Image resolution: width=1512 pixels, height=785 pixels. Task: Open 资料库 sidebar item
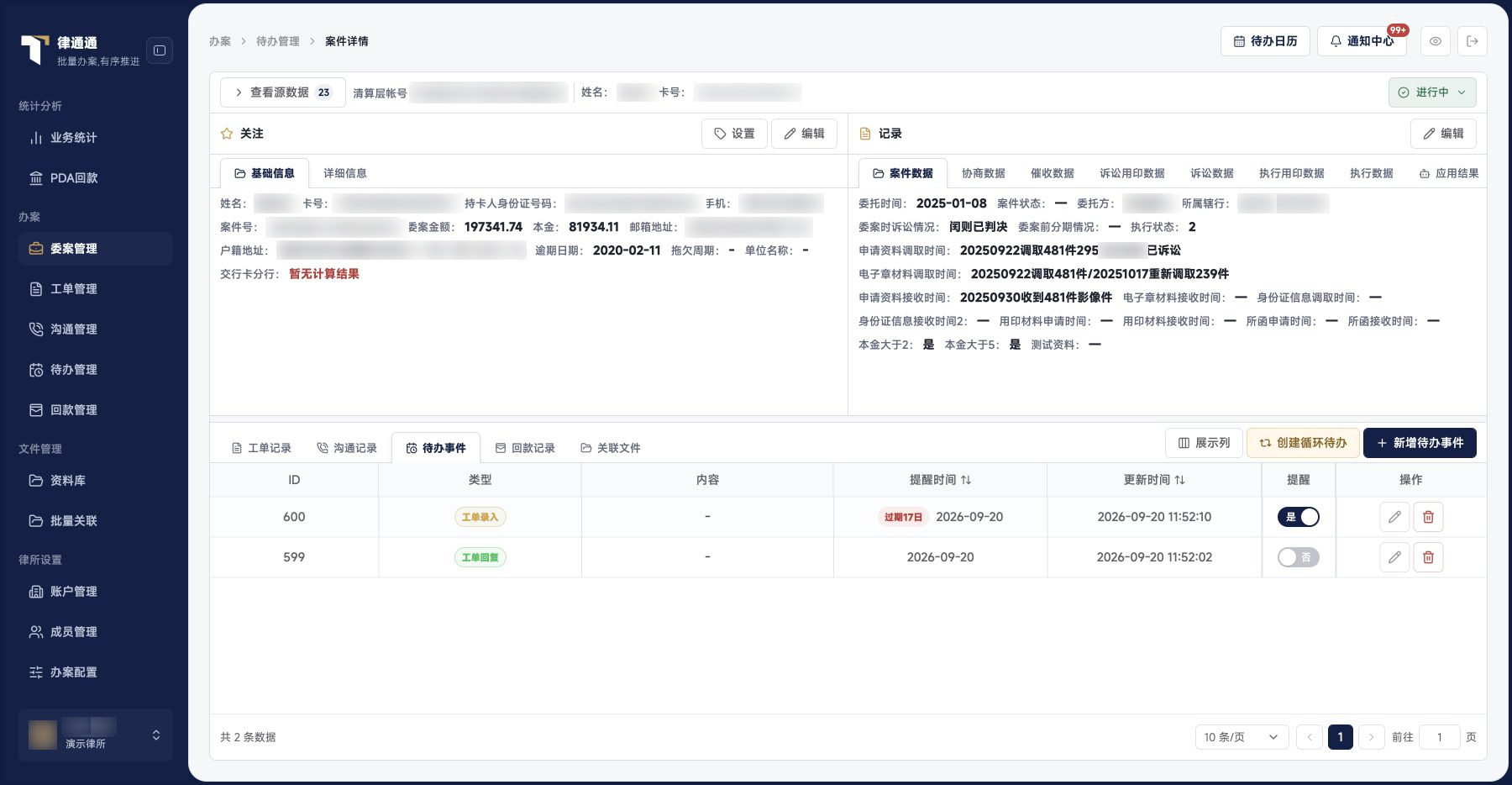point(96,481)
